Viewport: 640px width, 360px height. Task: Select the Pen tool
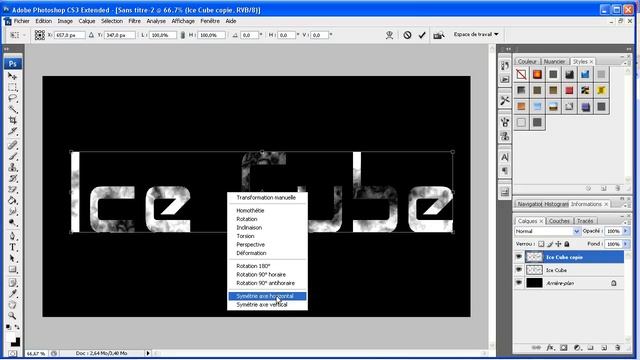click(13, 236)
